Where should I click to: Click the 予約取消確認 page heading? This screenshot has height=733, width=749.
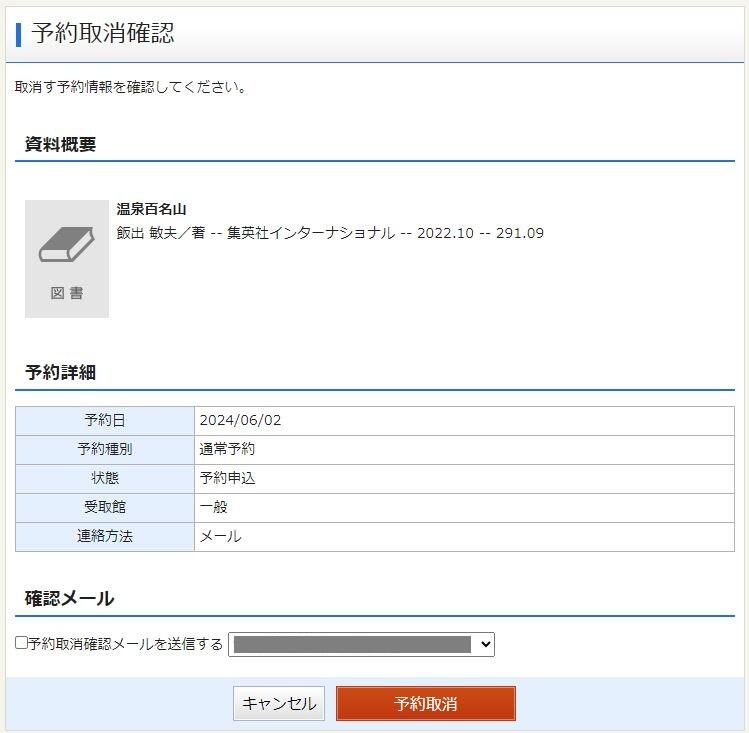click(103, 33)
